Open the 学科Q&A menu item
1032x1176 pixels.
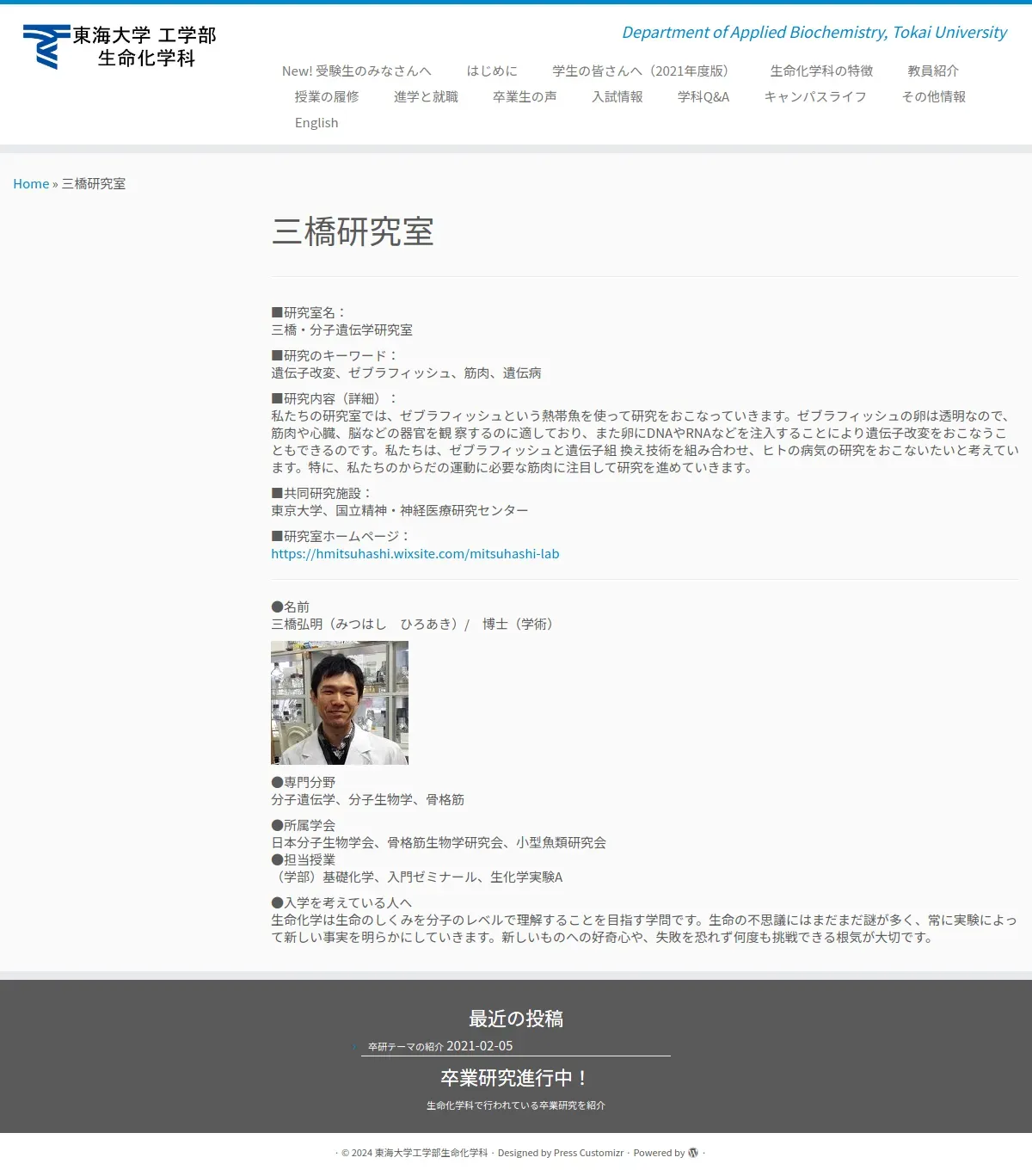pos(703,97)
